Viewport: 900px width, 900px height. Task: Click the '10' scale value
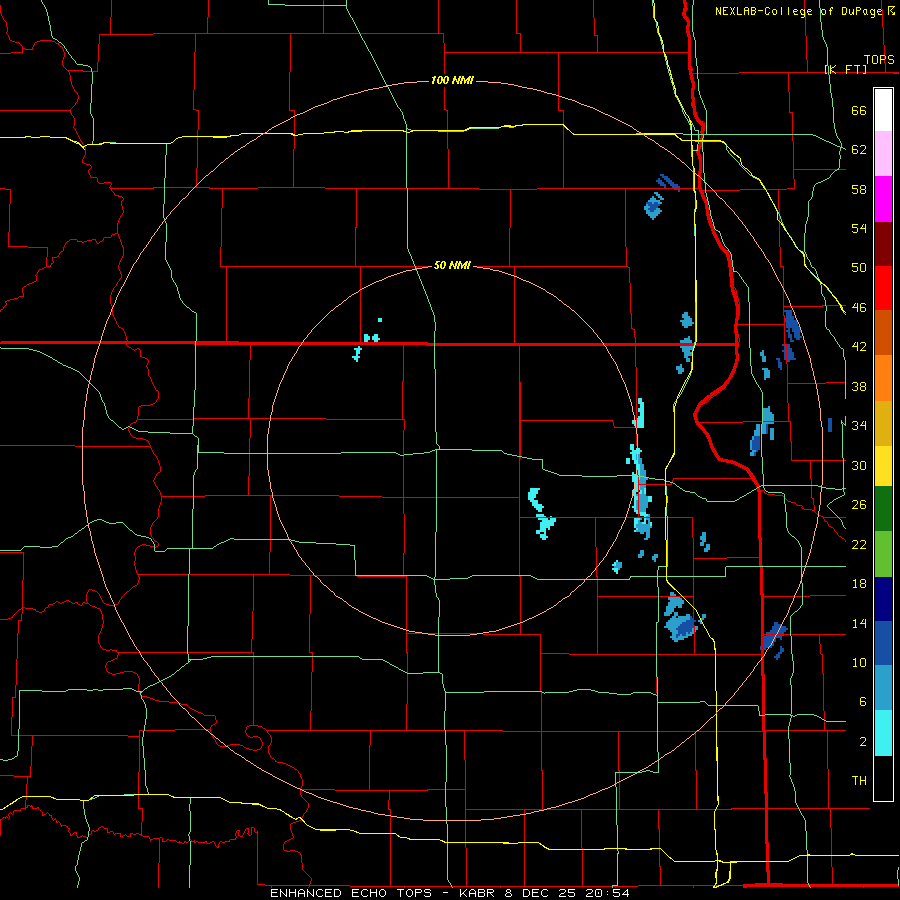[x=859, y=662]
